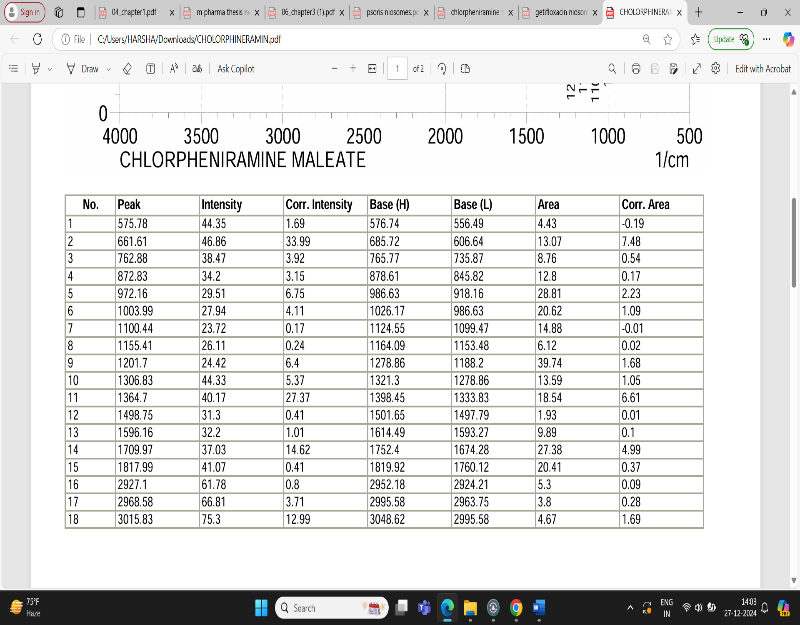Open the Favorites list

[695, 39]
